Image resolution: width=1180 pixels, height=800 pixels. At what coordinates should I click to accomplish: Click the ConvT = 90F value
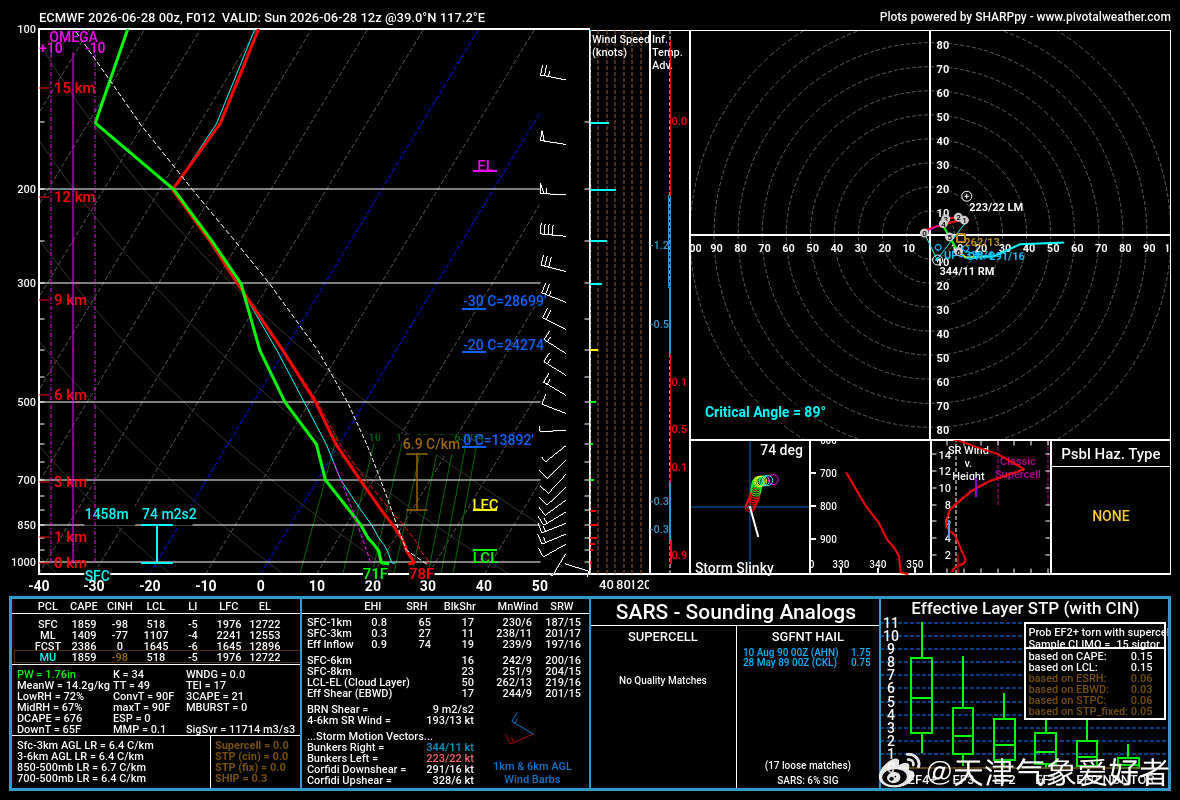[143, 696]
